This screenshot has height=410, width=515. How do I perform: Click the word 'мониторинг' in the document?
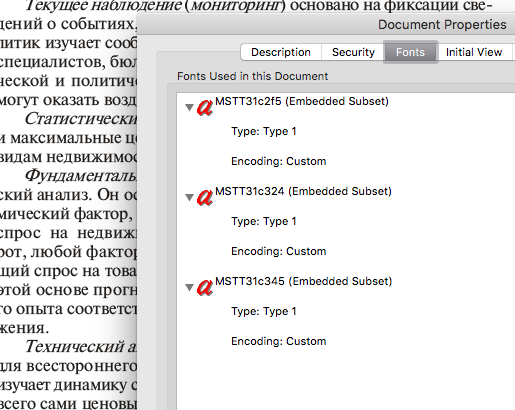tap(235, 6)
